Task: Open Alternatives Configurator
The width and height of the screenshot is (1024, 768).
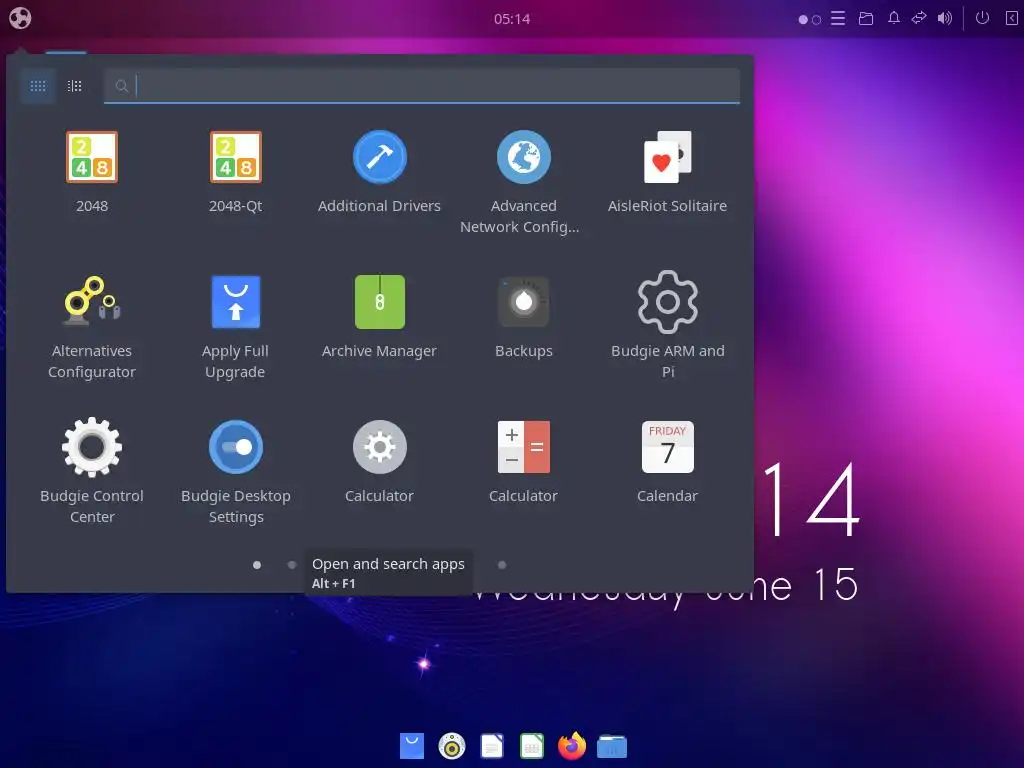Action: (x=91, y=327)
